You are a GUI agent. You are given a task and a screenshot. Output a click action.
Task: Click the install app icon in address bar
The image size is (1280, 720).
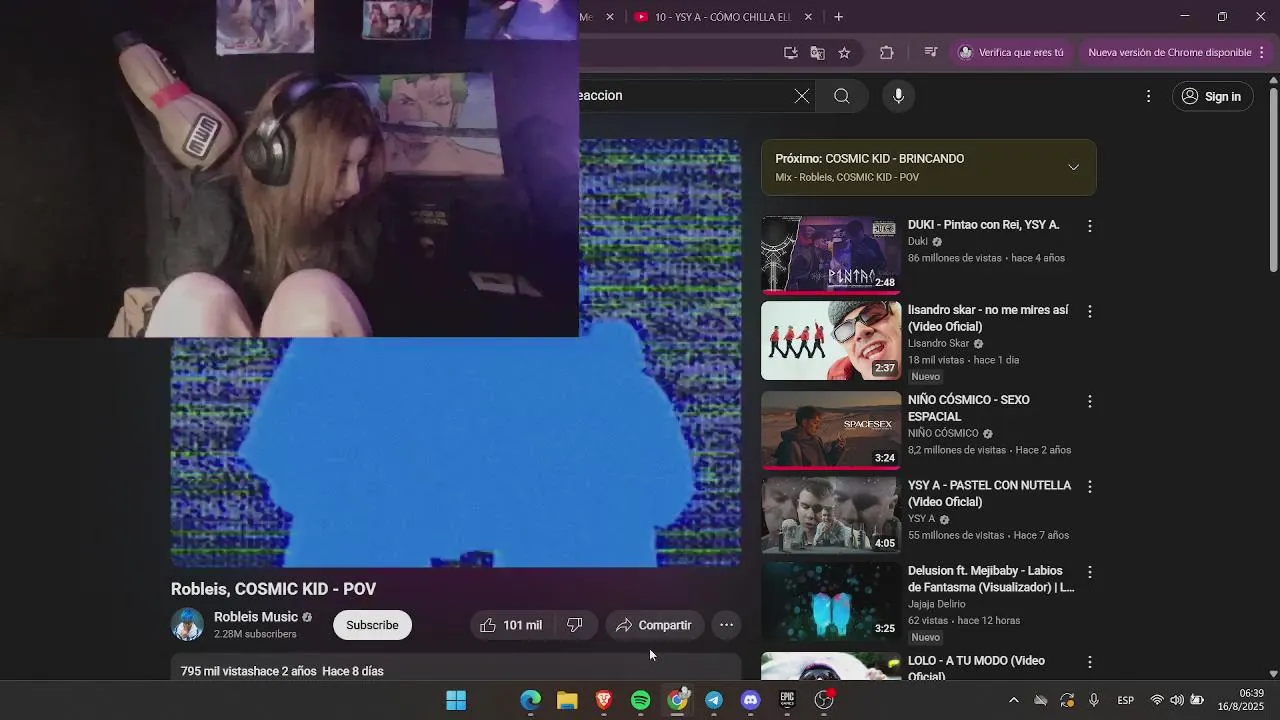click(x=790, y=53)
